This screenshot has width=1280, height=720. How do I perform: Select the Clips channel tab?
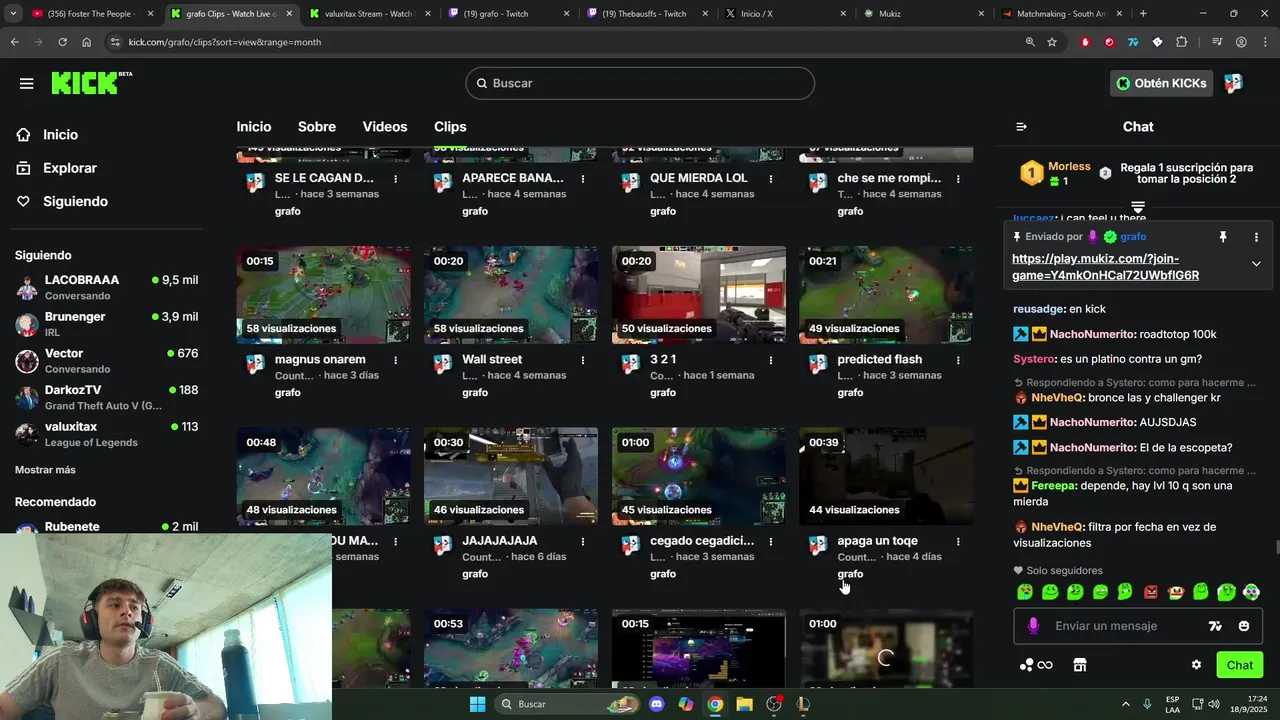point(450,127)
